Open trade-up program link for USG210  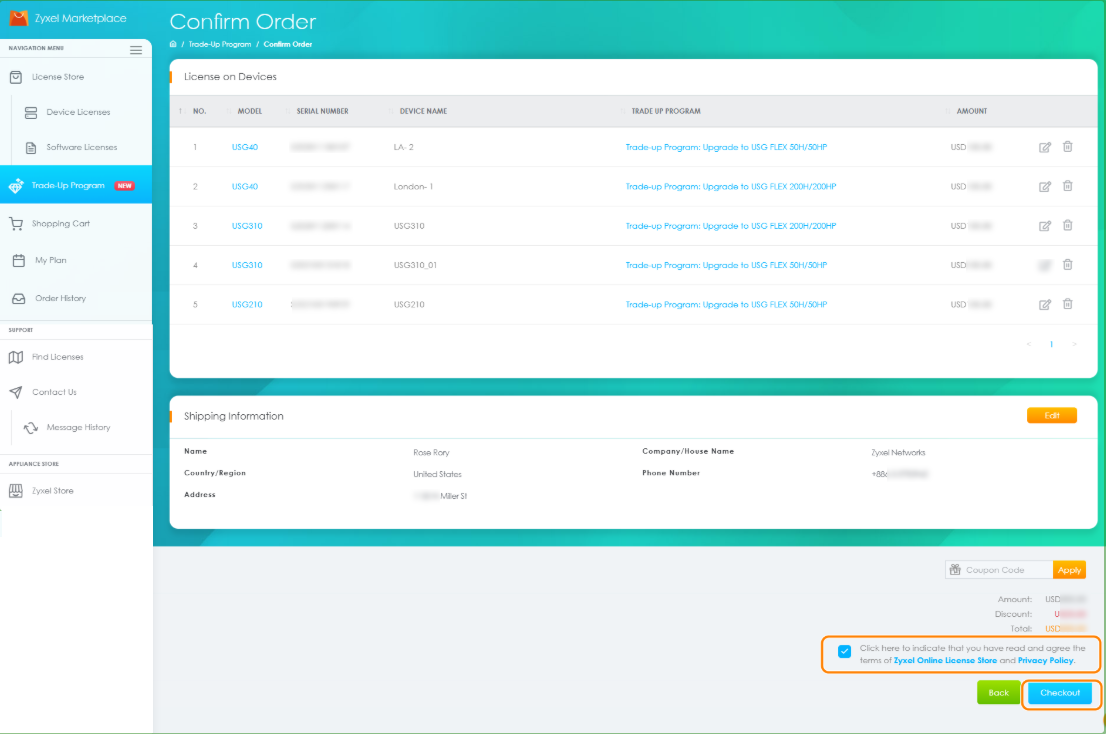(x=726, y=305)
